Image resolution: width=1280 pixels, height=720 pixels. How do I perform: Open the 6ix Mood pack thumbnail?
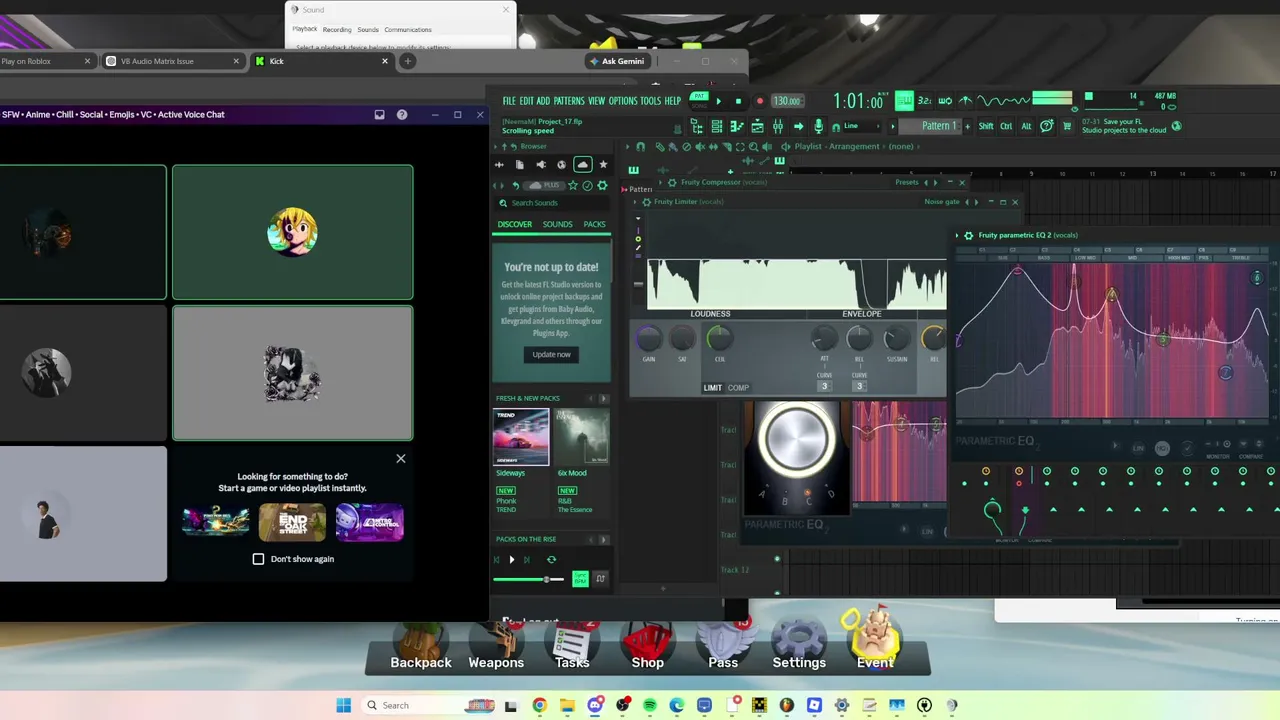tap(582, 437)
